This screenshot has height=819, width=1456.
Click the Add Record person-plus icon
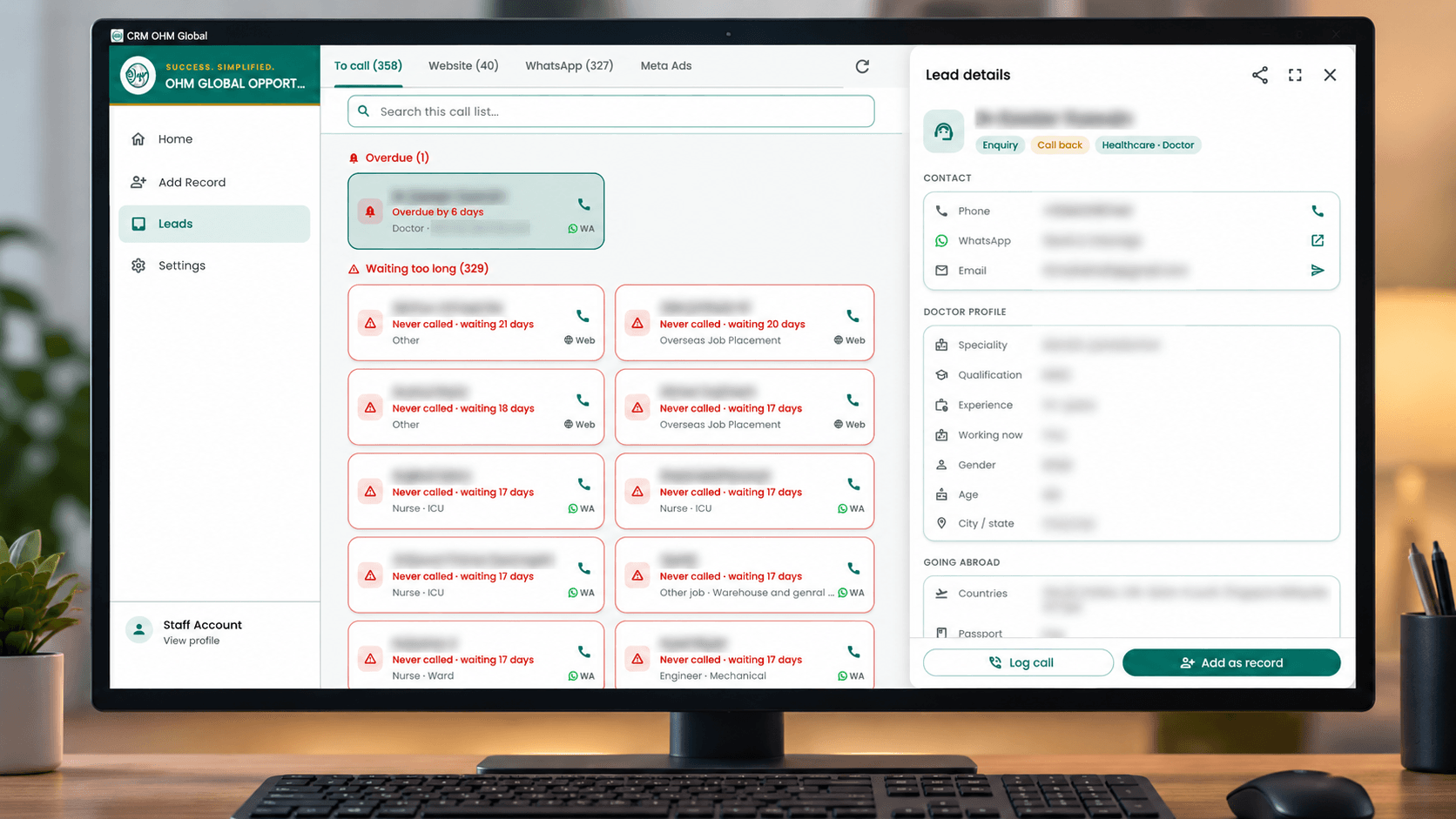(x=138, y=182)
